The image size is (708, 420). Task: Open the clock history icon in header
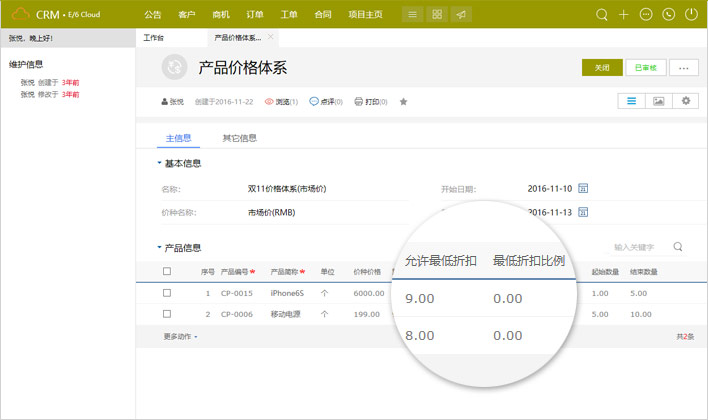coord(668,15)
